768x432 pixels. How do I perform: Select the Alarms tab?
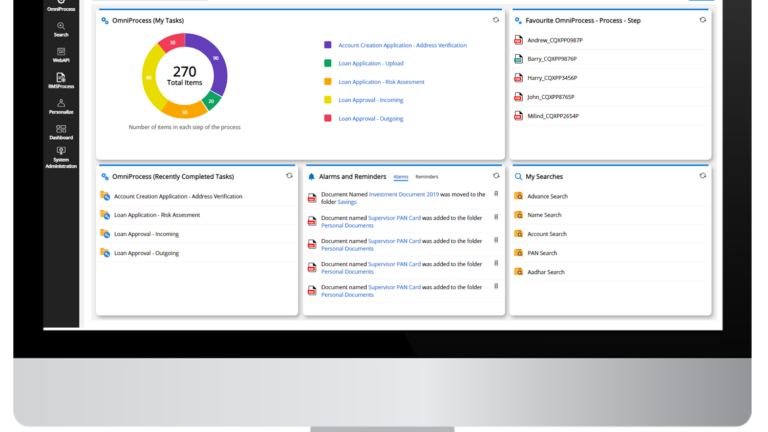400,176
